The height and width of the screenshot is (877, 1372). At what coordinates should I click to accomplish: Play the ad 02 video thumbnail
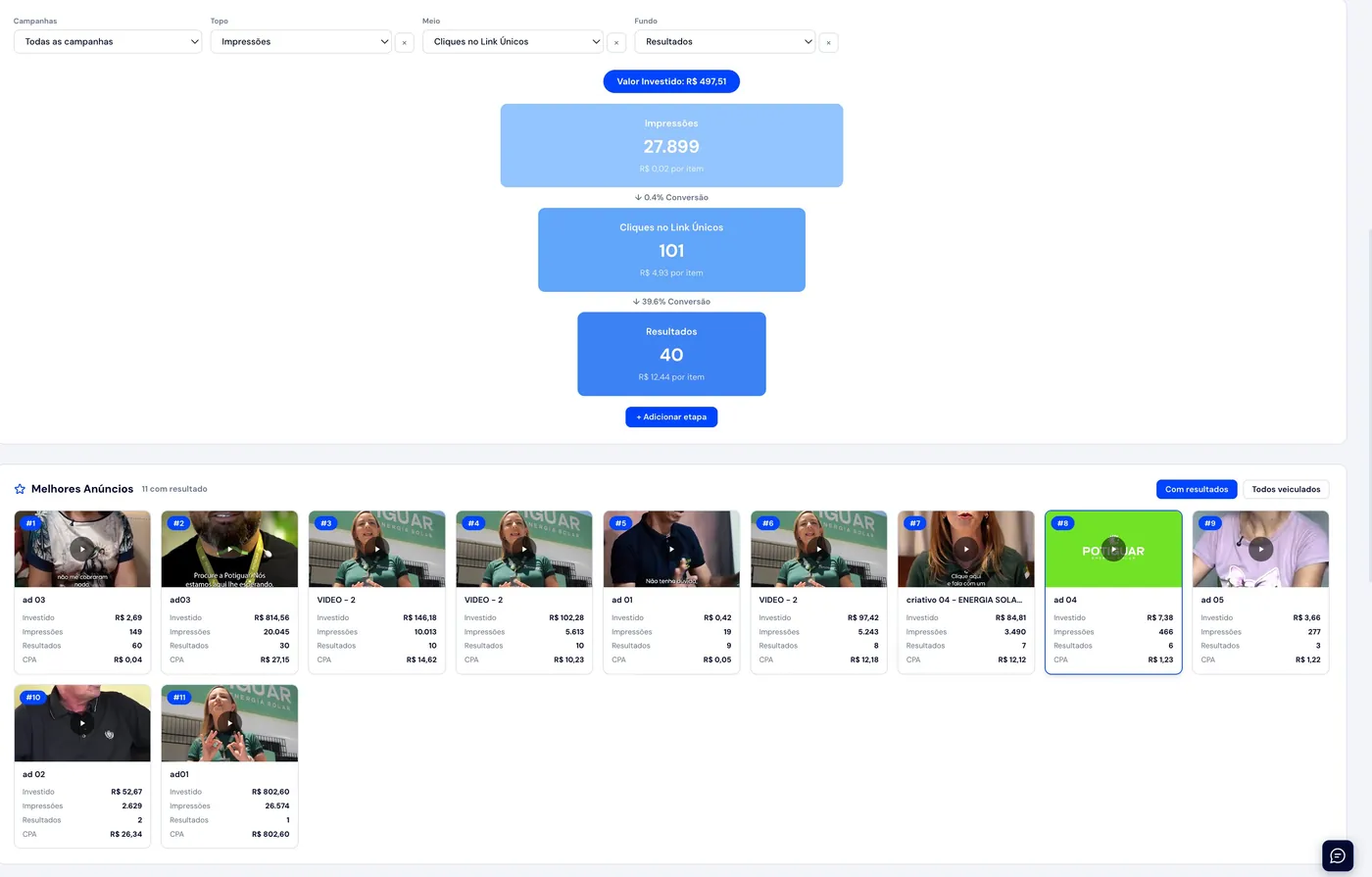point(82,723)
